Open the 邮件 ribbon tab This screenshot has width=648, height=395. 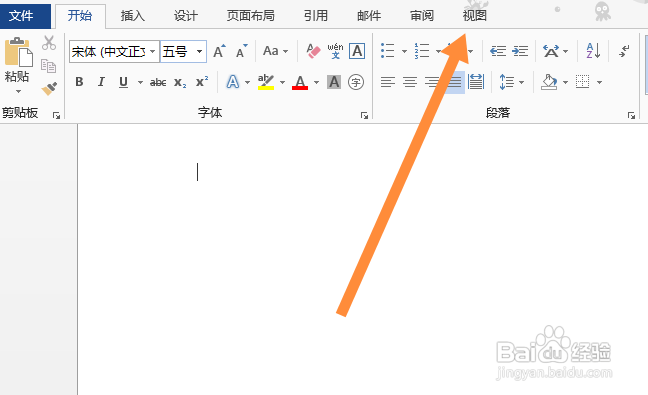pos(369,16)
